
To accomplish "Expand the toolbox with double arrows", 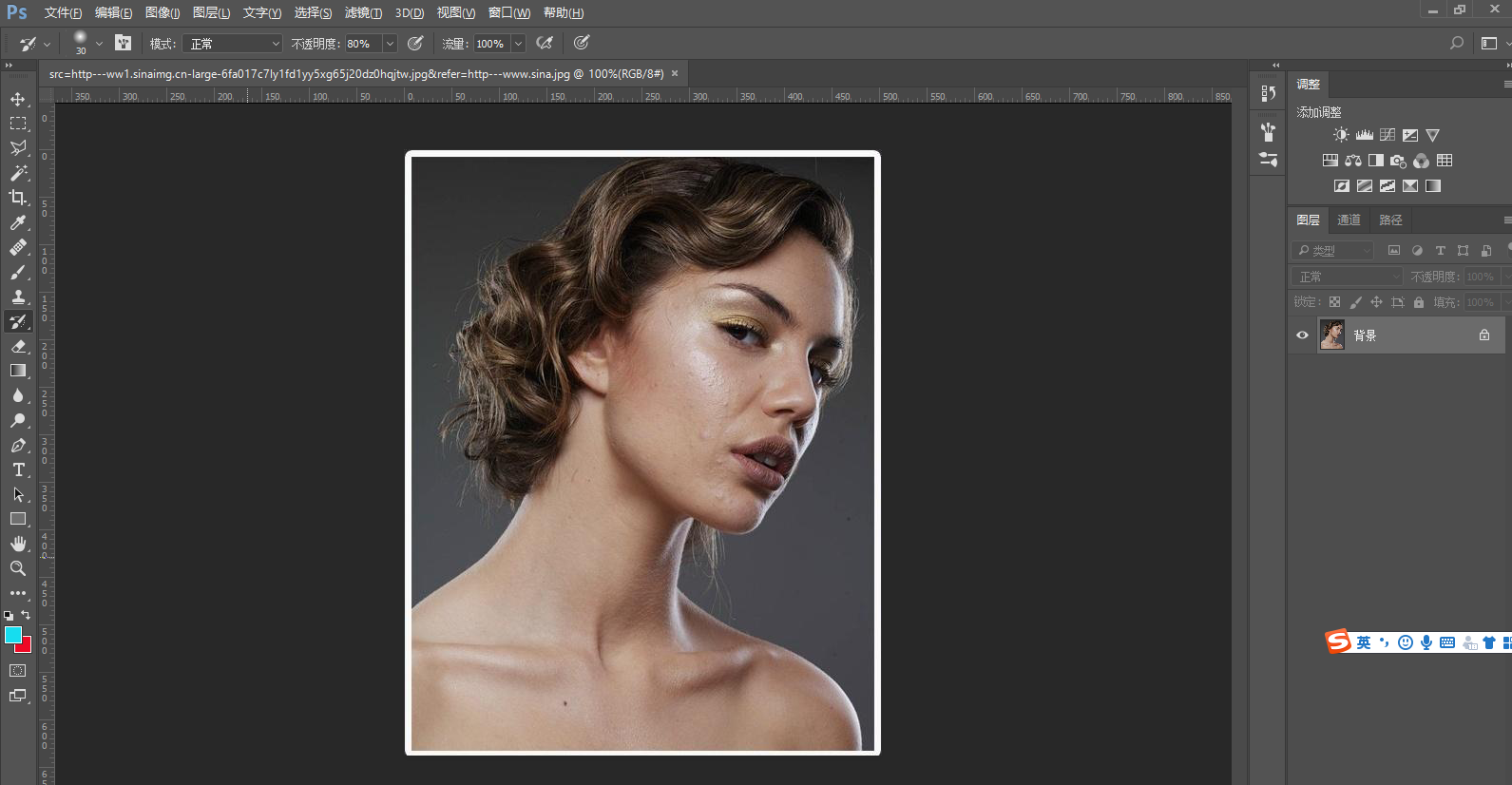I will pyautogui.click(x=9, y=66).
